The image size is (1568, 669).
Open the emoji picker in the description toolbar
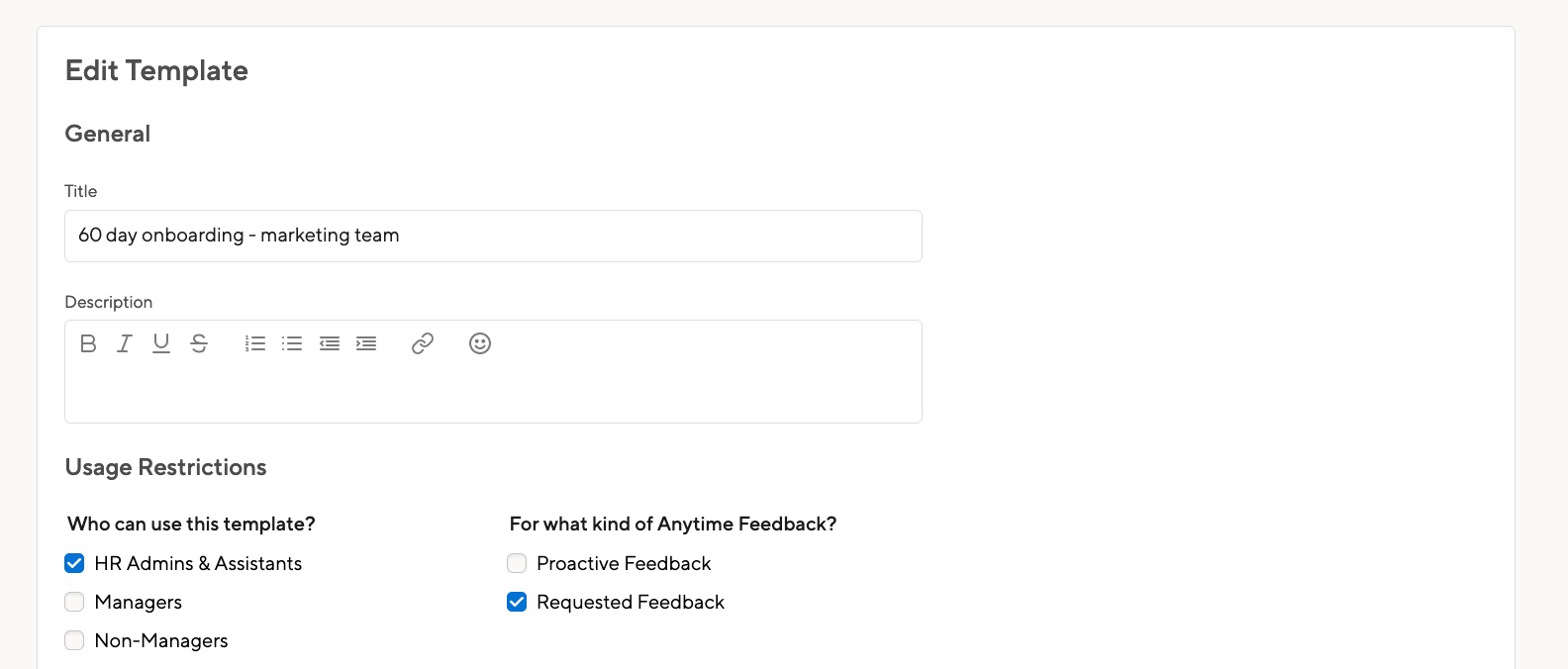(x=480, y=343)
